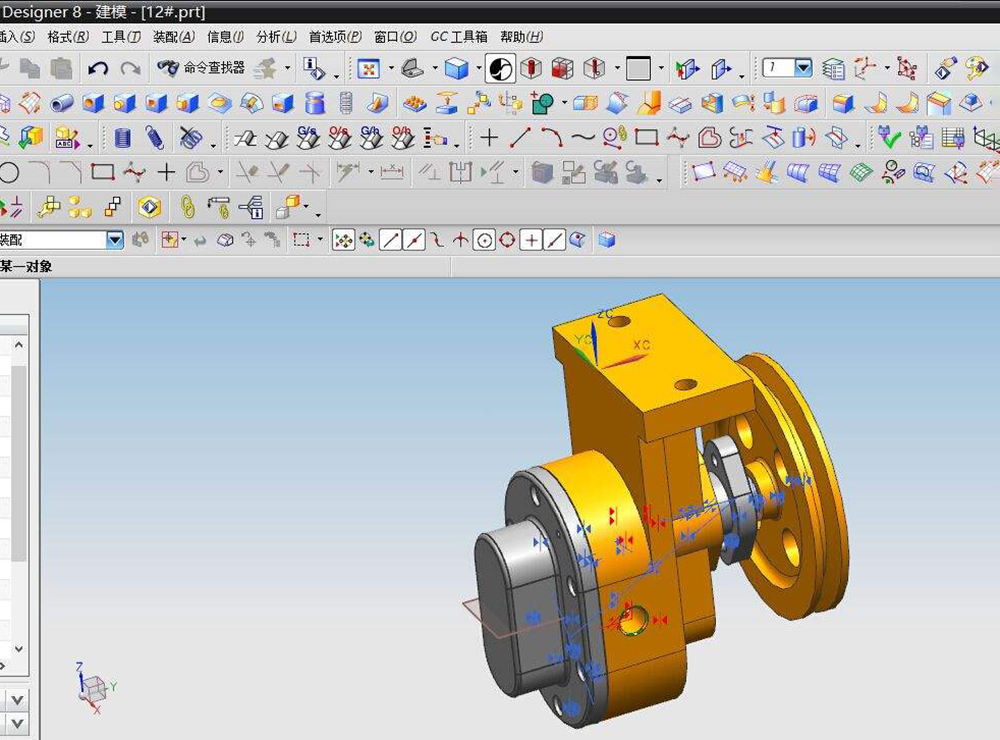The width and height of the screenshot is (1000, 740).
Task: Click the Add Component yellow cubes icon
Action: coord(80,207)
